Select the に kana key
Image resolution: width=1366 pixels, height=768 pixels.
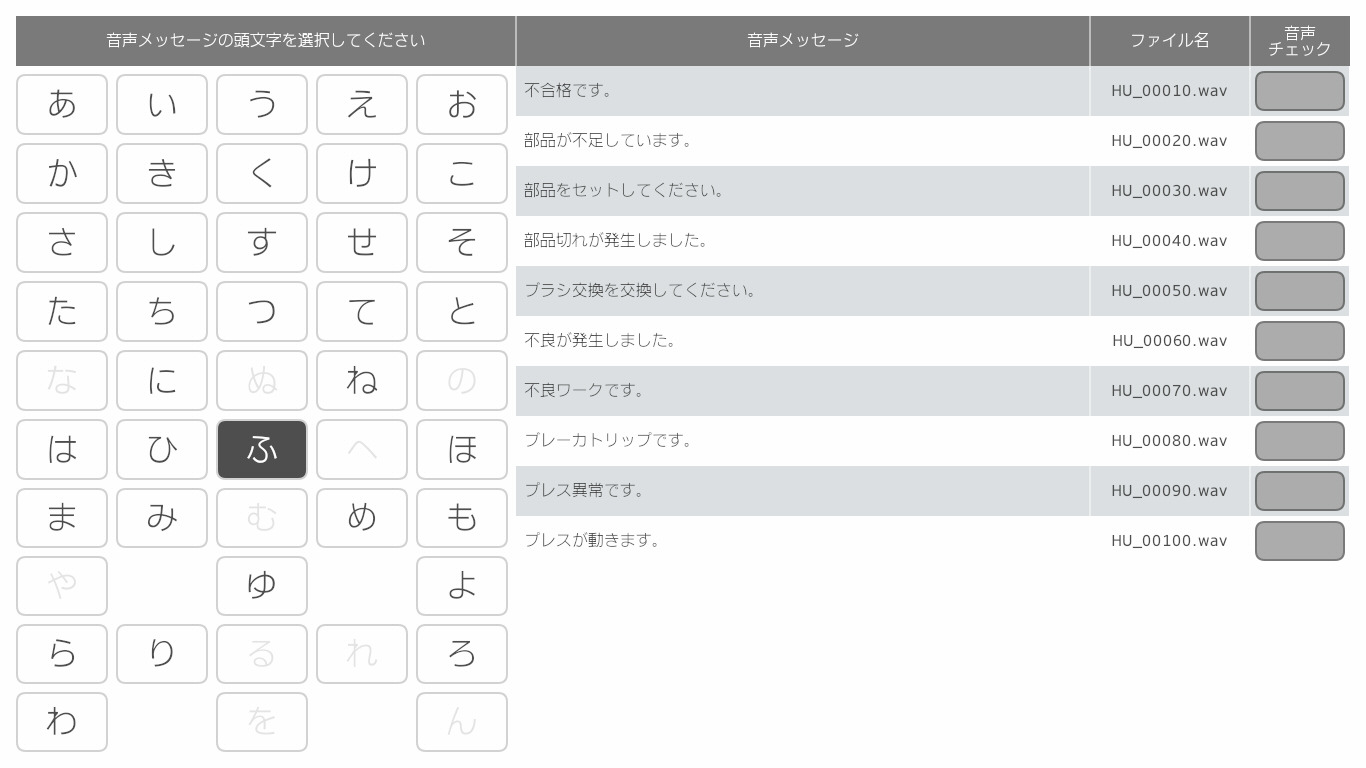coord(162,380)
